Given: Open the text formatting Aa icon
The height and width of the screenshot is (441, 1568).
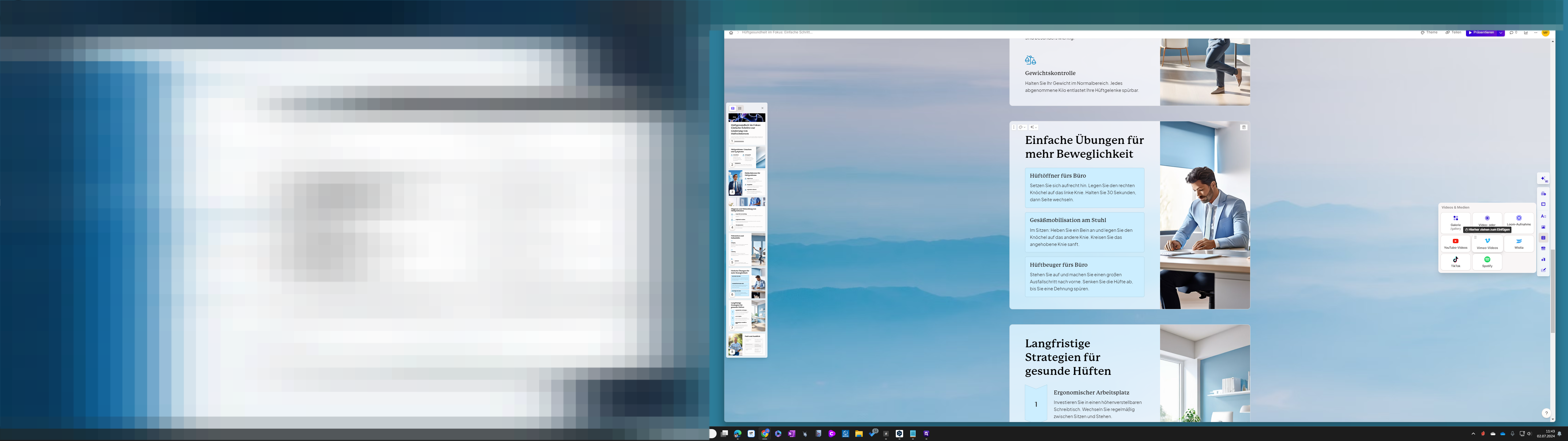Looking at the screenshot, I should pos(1543,216).
